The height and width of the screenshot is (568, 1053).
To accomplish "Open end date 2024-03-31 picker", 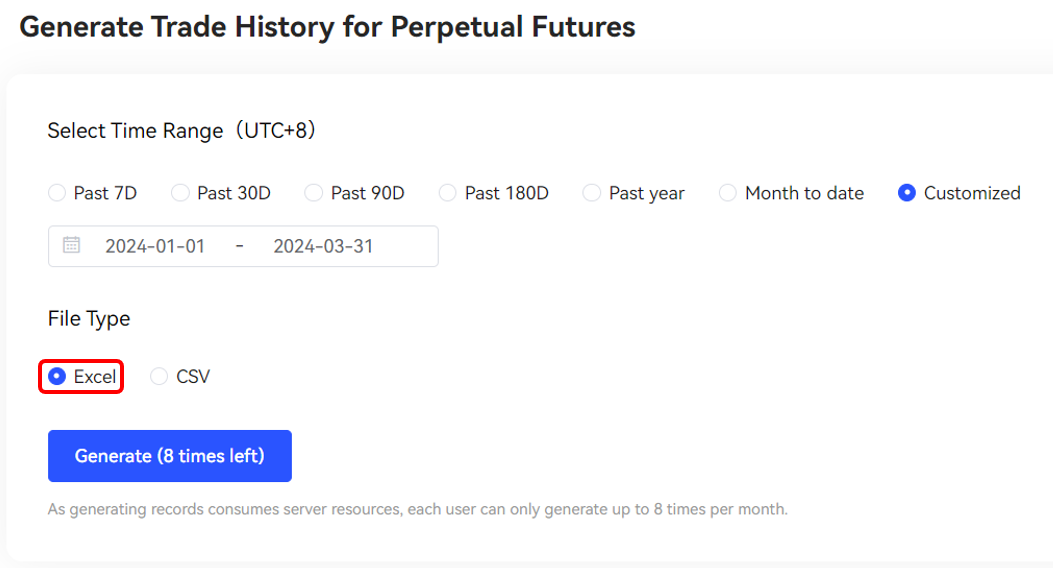I will pyautogui.click(x=323, y=246).
